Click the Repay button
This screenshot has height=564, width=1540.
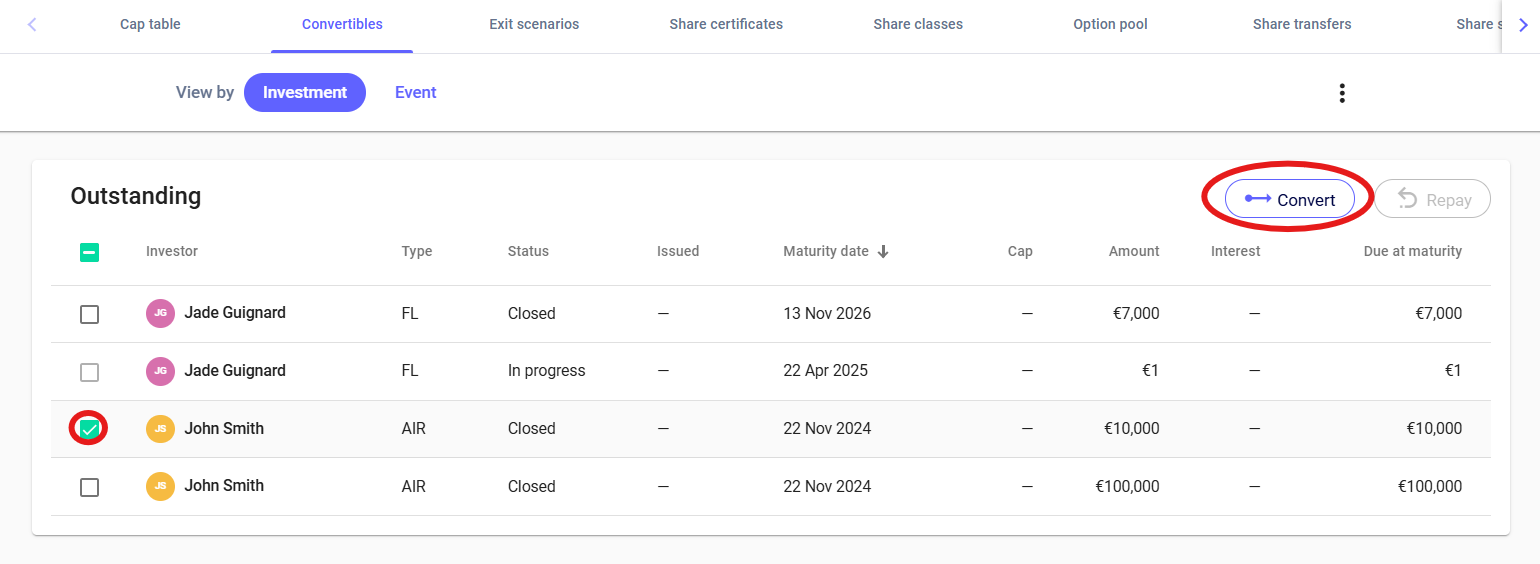click(x=1432, y=199)
